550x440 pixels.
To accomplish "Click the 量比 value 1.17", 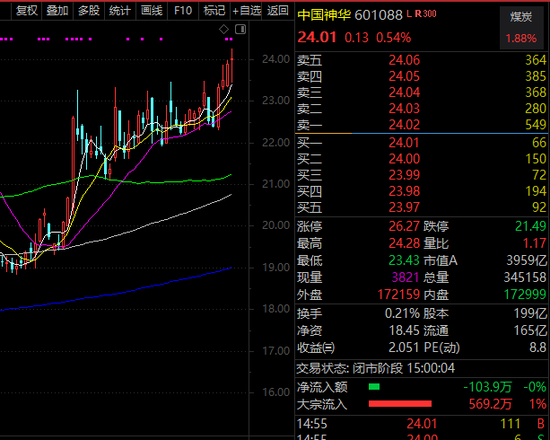I will 535,243.
